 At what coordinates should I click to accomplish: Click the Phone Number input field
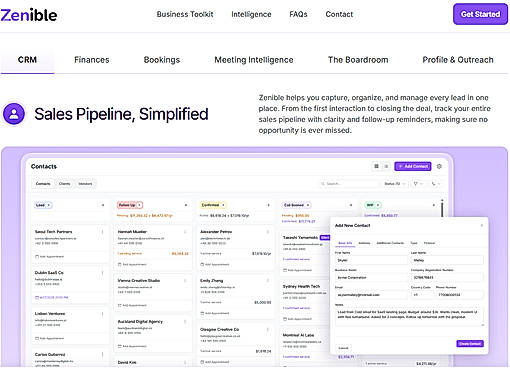pyautogui.click(x=460, y=295)
